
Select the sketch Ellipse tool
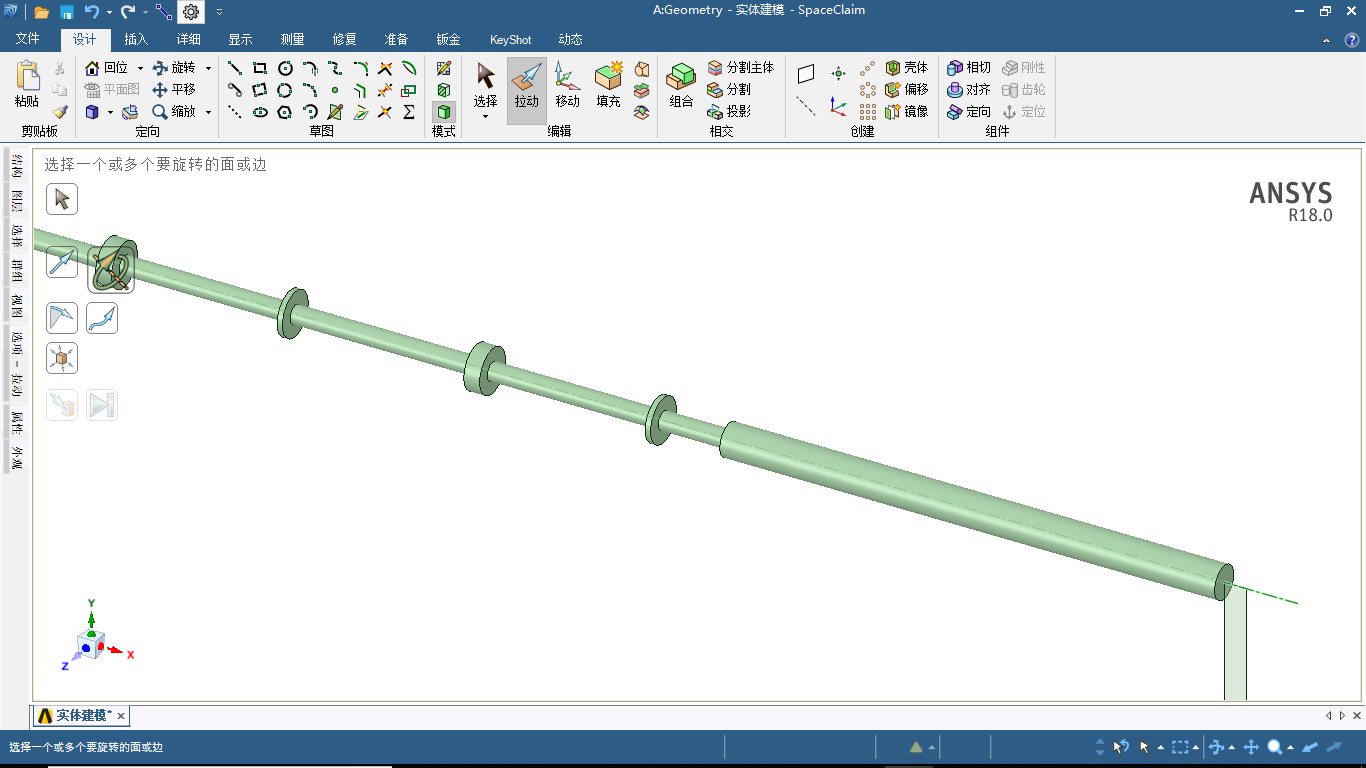pos(260,112)
